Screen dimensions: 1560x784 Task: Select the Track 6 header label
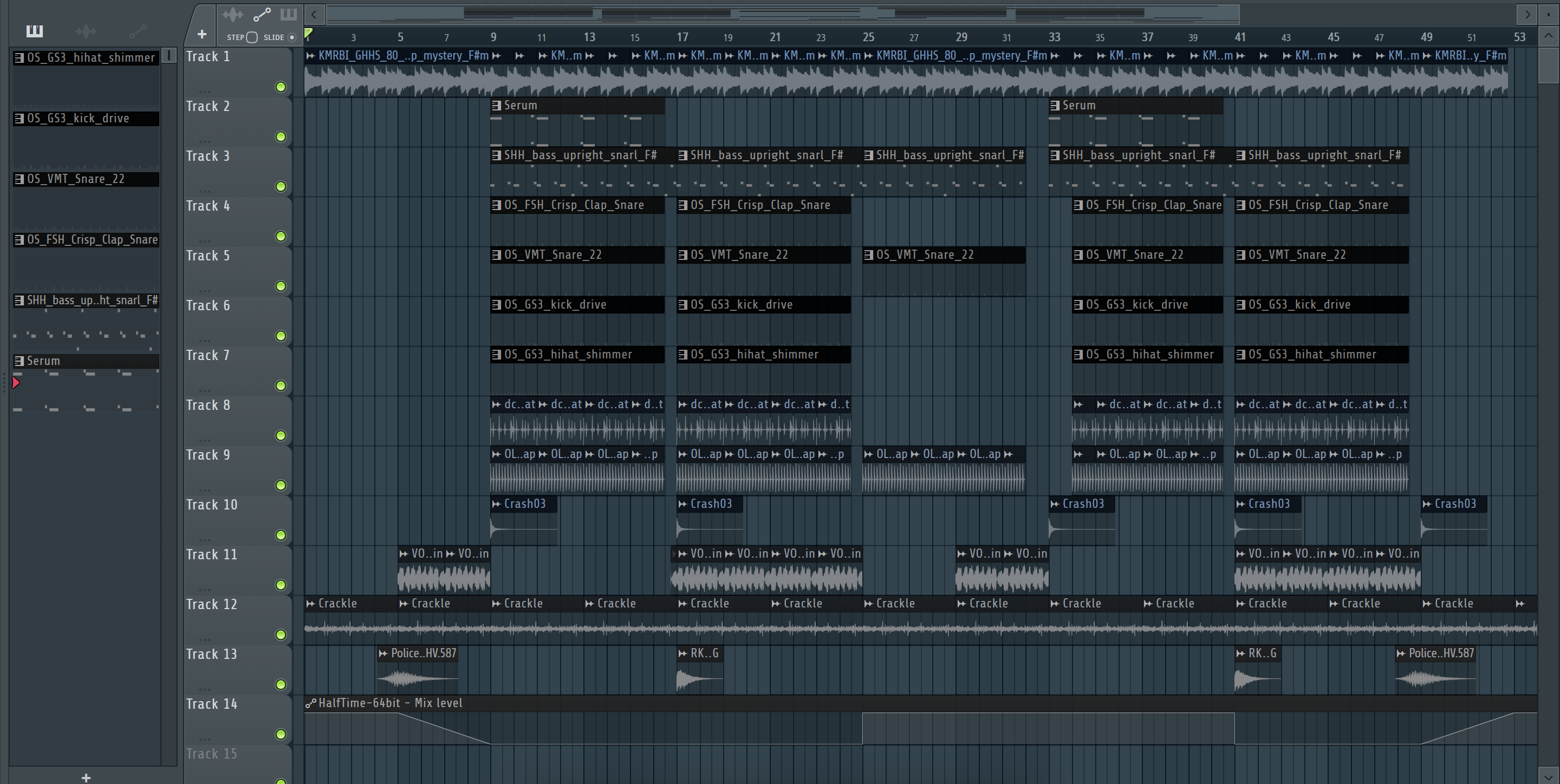pos(207,306)
